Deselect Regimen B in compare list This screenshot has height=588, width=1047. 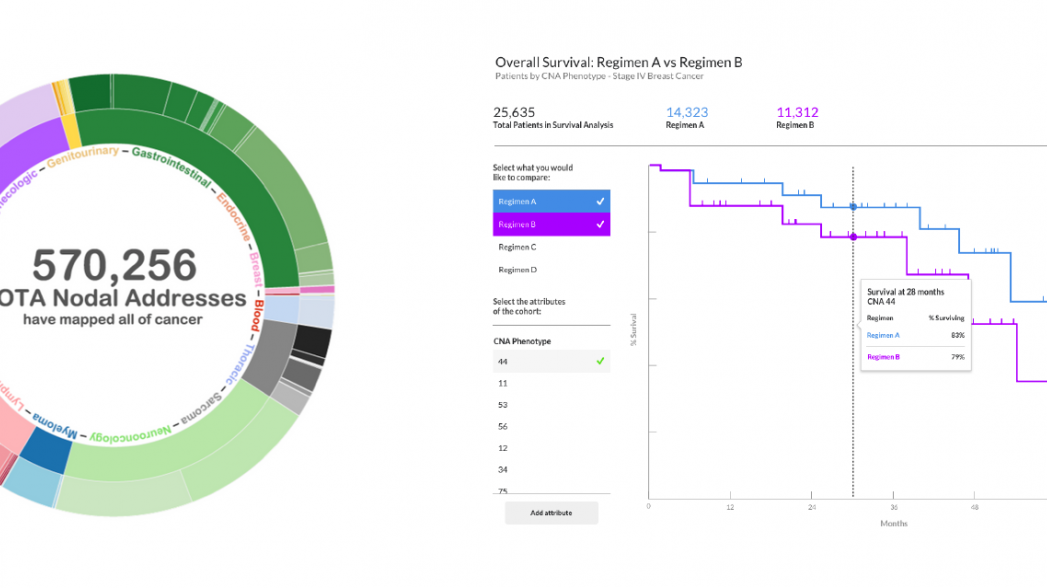(x=600, y=225)
